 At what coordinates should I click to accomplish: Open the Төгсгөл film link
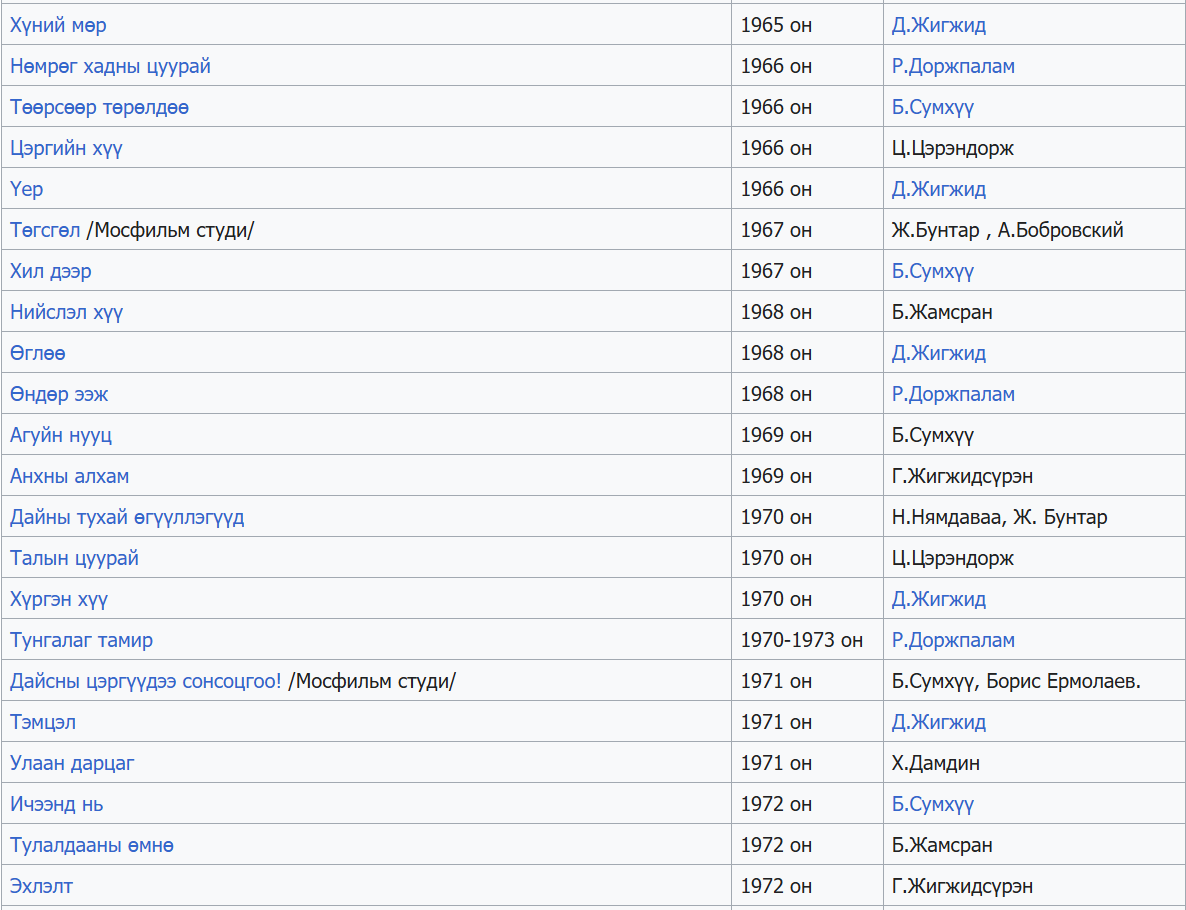tap(45, 229)
